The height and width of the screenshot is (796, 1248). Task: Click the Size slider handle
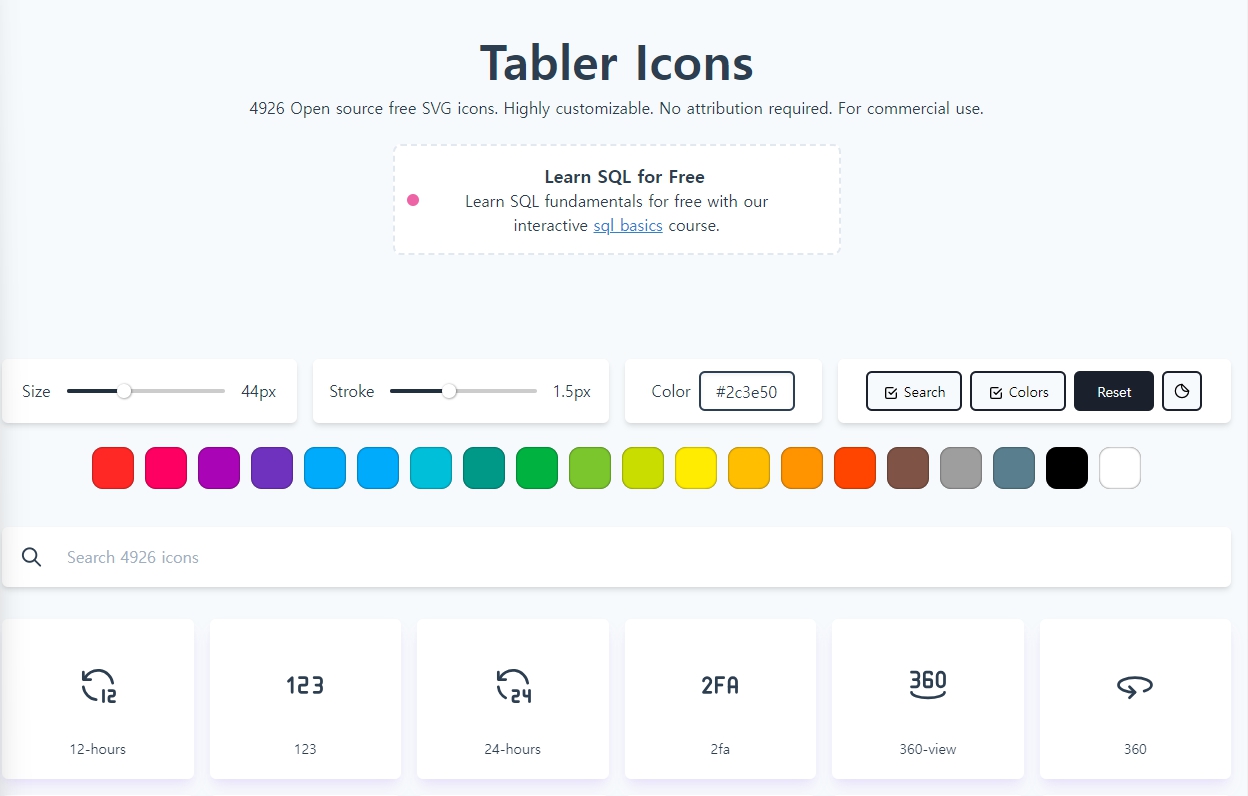click(x=124, y=391)
